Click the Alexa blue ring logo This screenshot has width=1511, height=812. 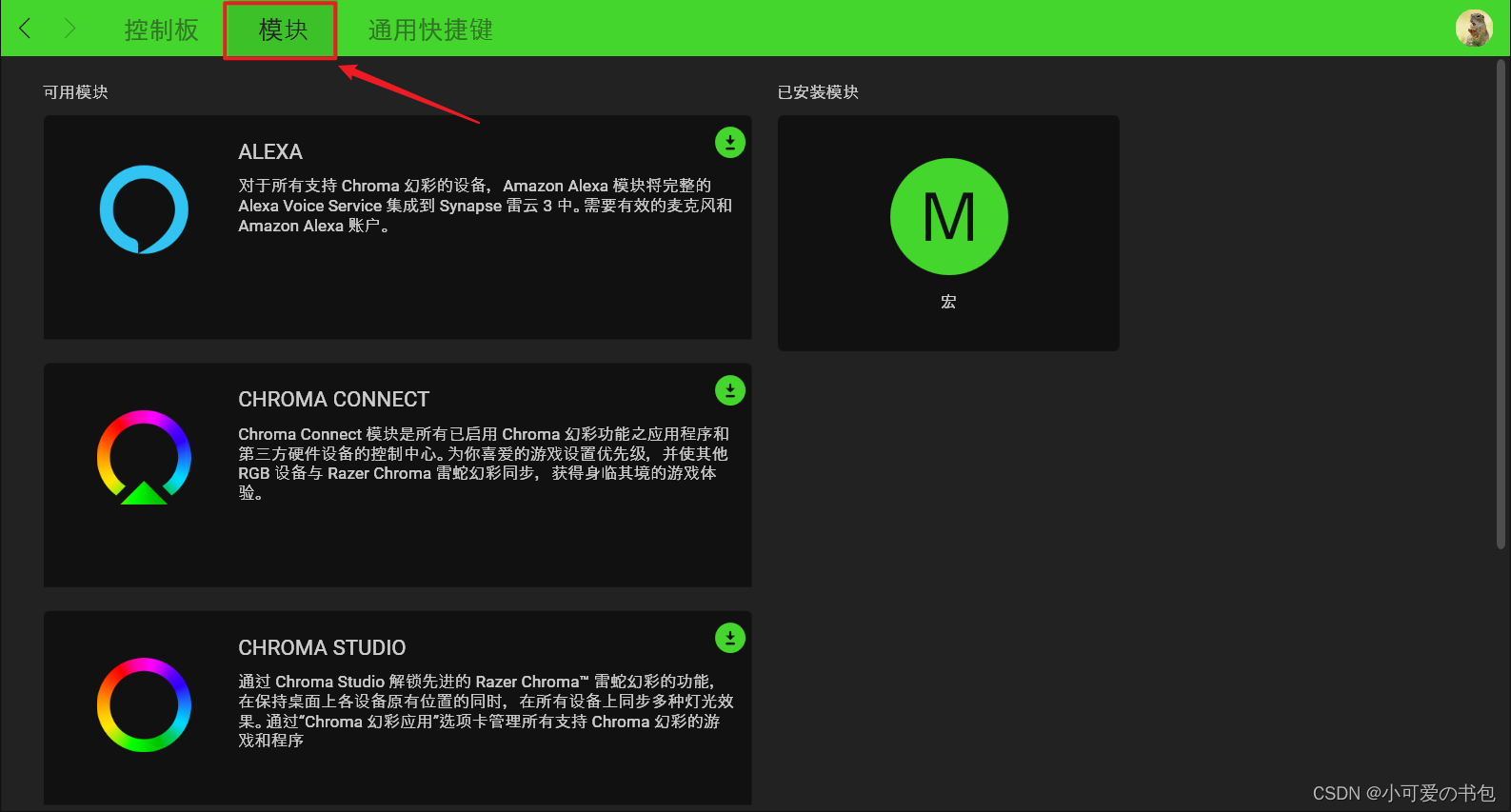tap(144, 209)
